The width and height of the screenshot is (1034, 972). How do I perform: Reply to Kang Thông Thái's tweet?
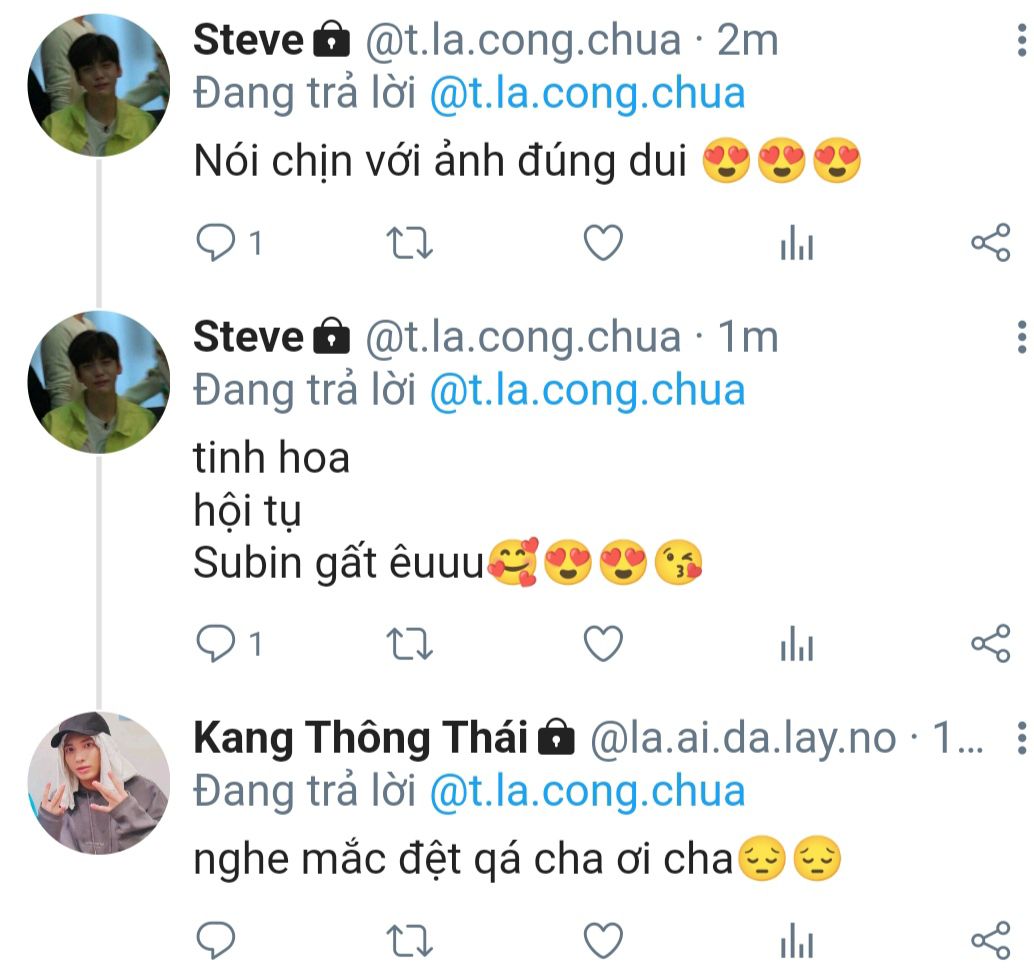[215, 941]
